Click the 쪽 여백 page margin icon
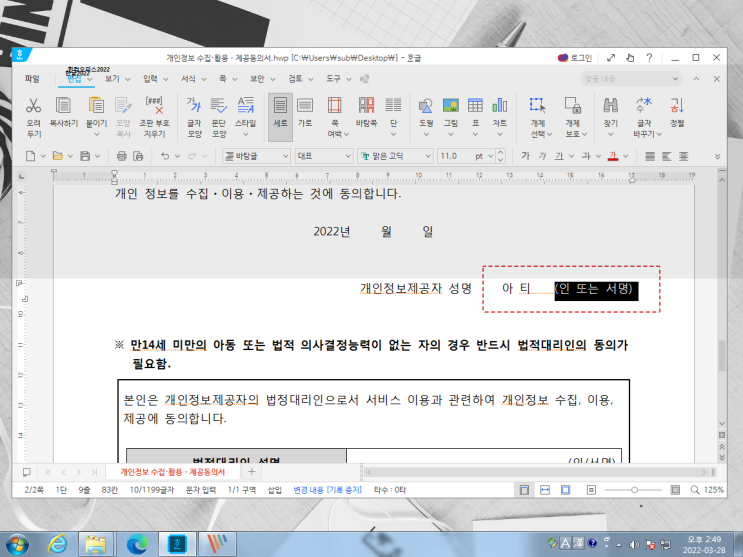 [x=335, y=106]
